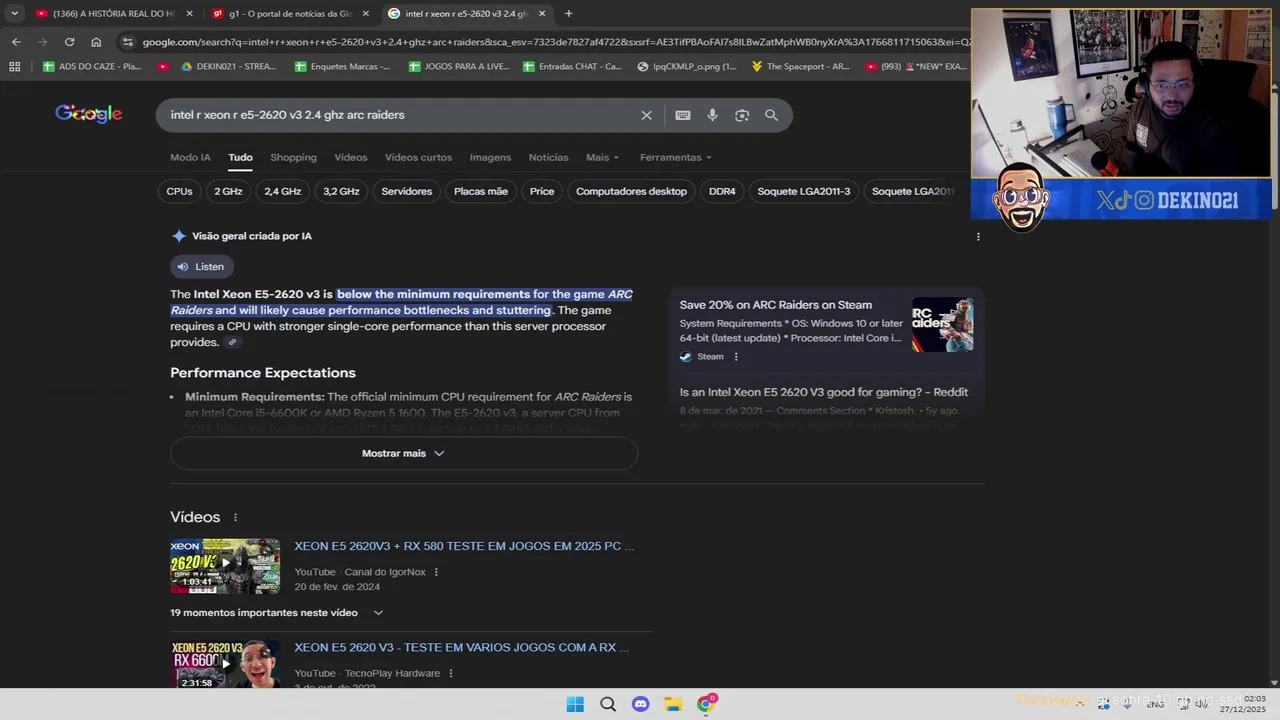Close the g1 news portal tab
The width and height of the screenshot is (1280, 720).
[366, 14]
